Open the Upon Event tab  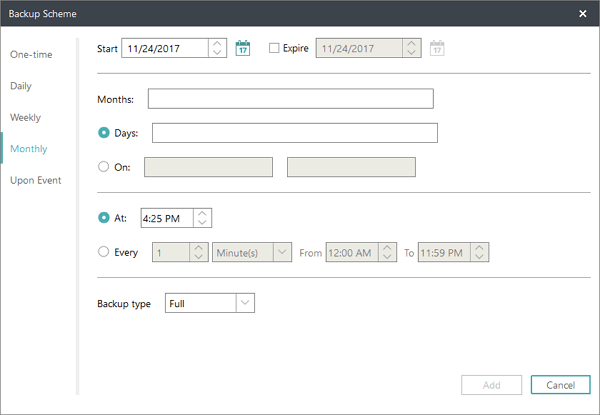click(x=36, y=180)
